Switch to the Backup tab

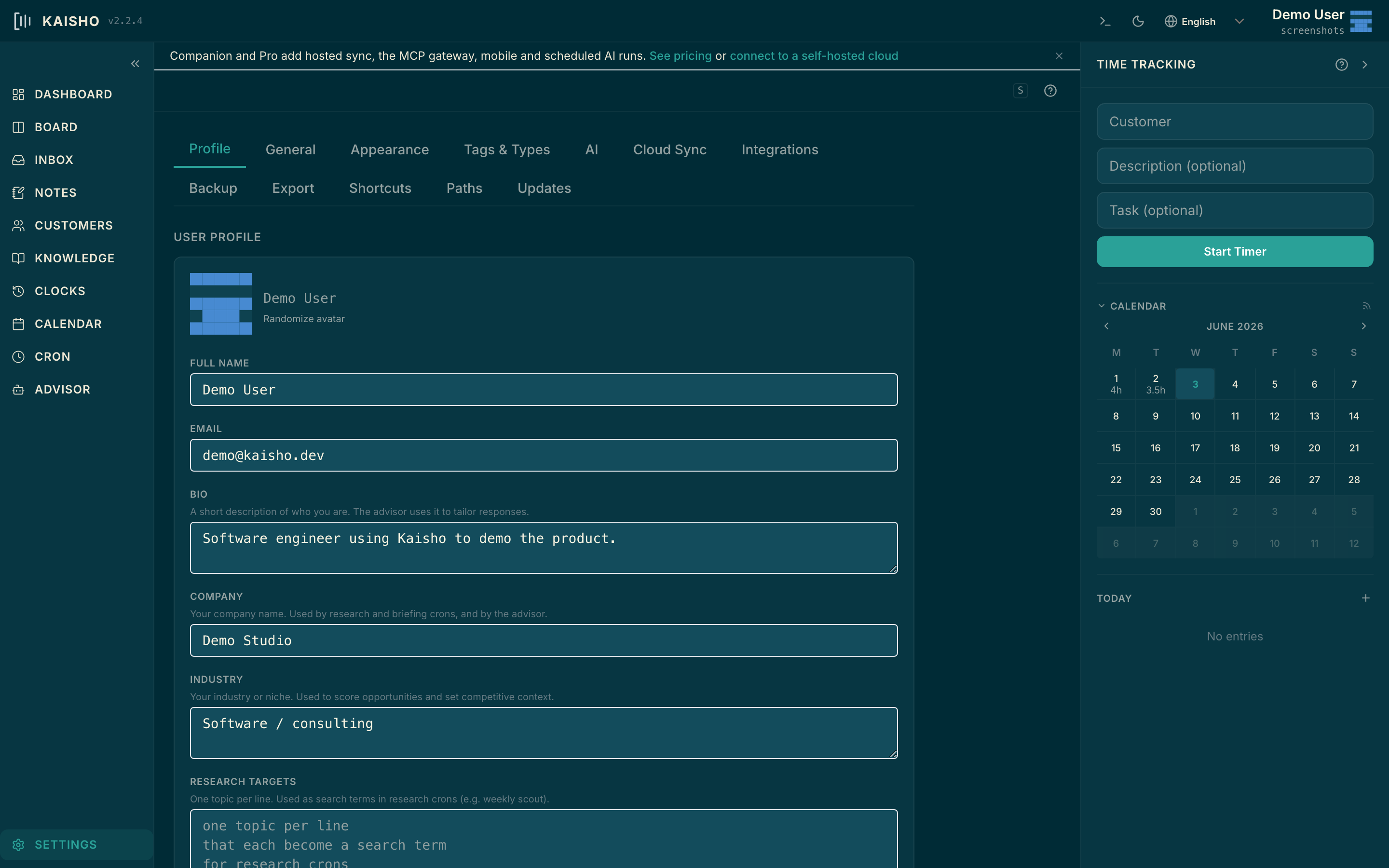[x=213, y=188]
